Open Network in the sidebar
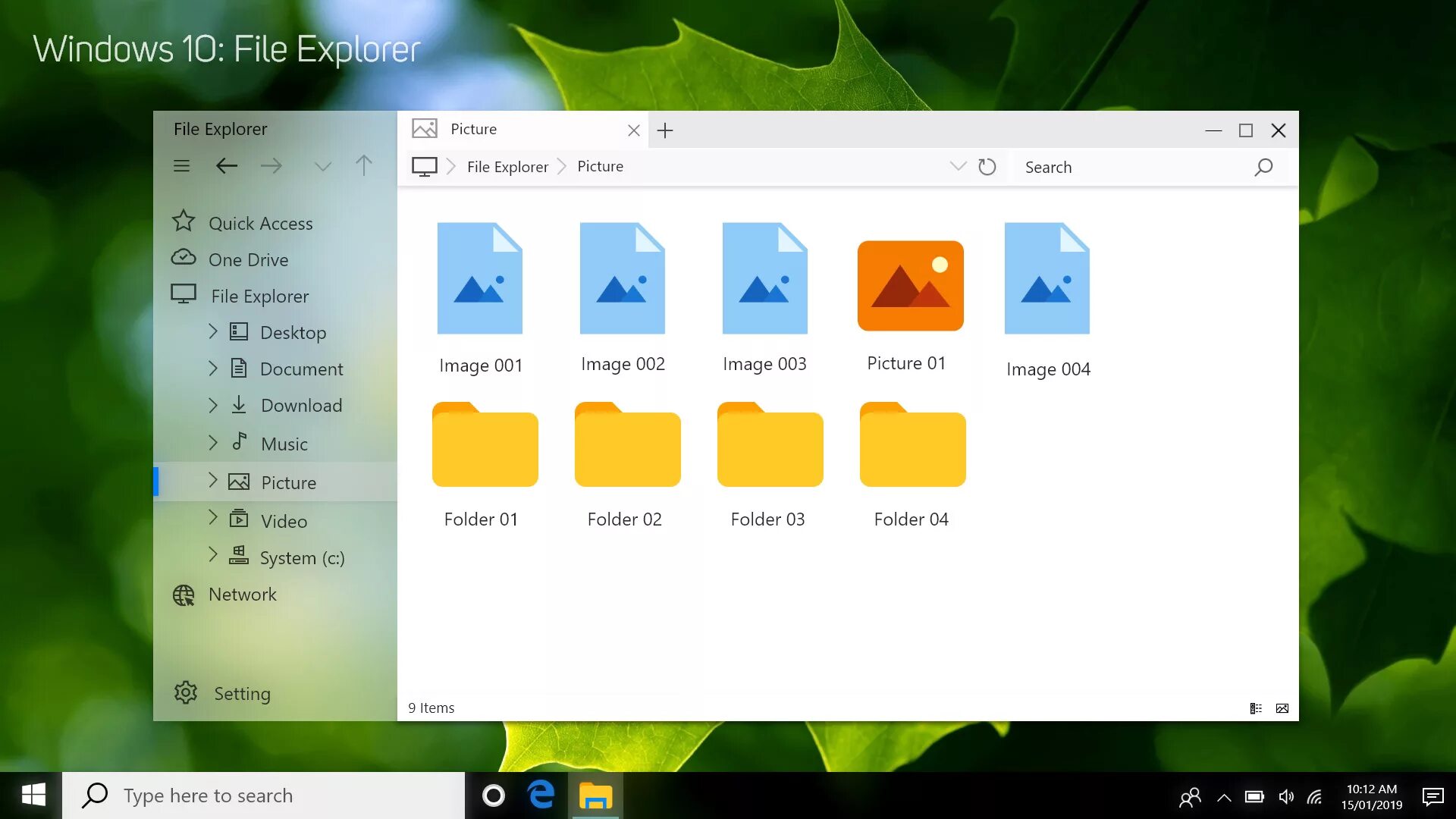Image resolution: width=1456 pixels, height=819 pixels. coord(224,595)
